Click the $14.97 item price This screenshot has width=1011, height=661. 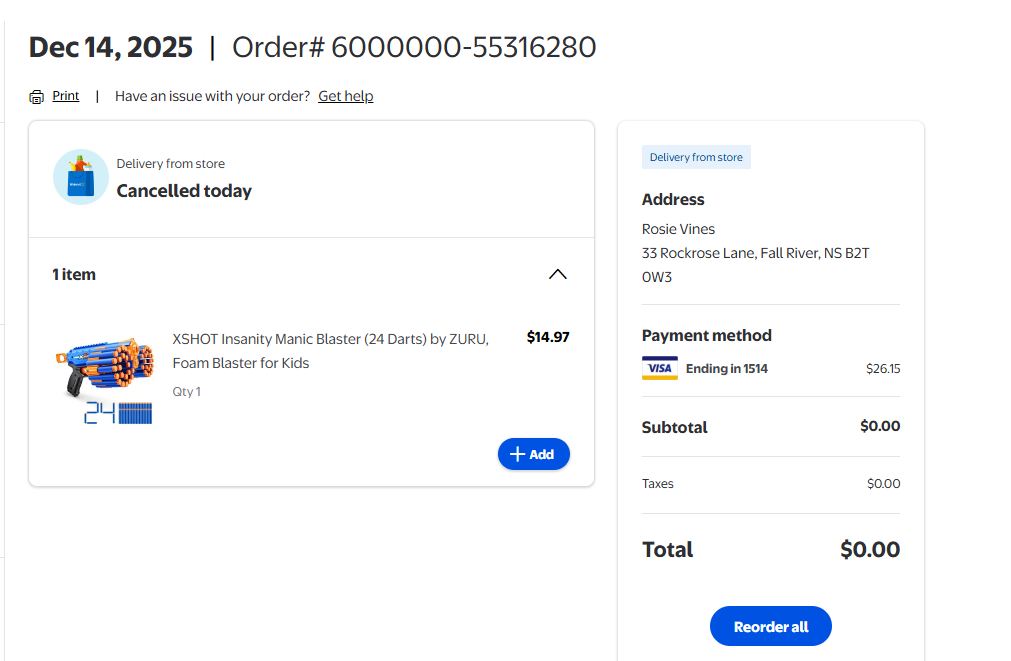(x=547, y=337)
